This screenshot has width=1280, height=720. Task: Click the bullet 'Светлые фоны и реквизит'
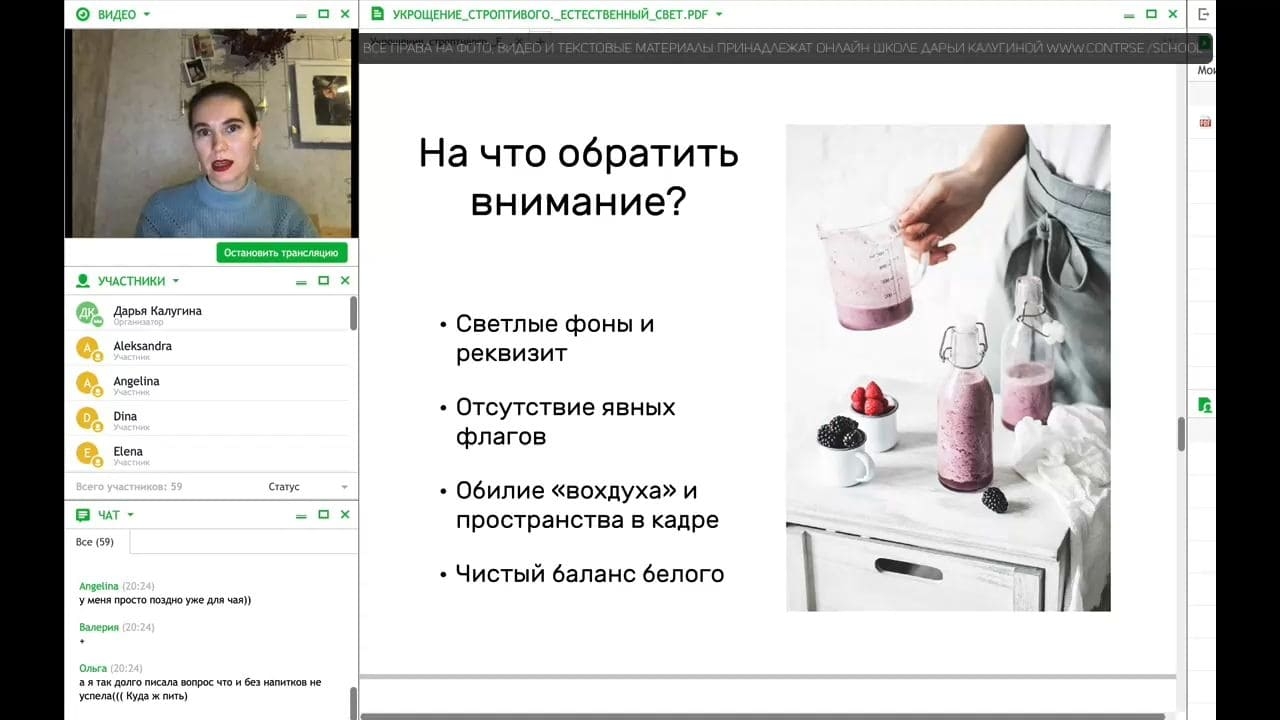[555, 338]
